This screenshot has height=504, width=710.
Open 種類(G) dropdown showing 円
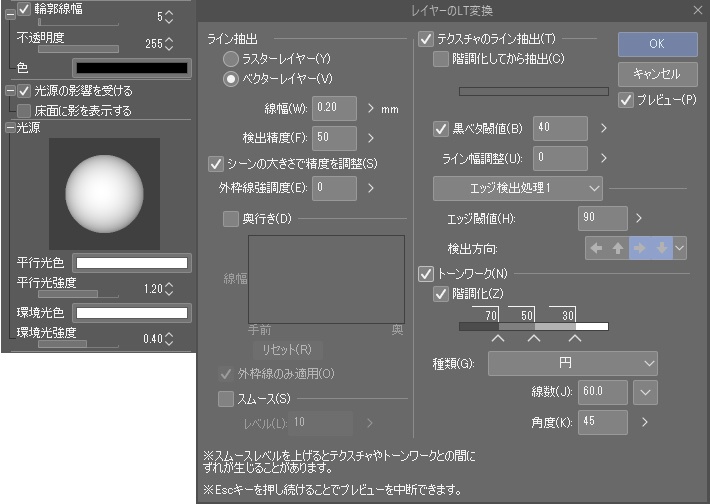[x=572, y=363]
